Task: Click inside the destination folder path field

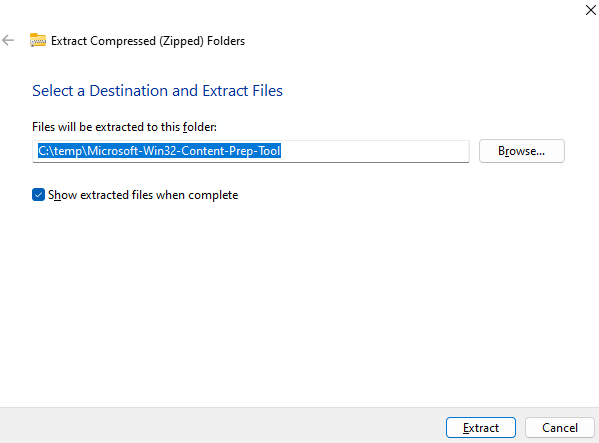Action: pos(251,151)
